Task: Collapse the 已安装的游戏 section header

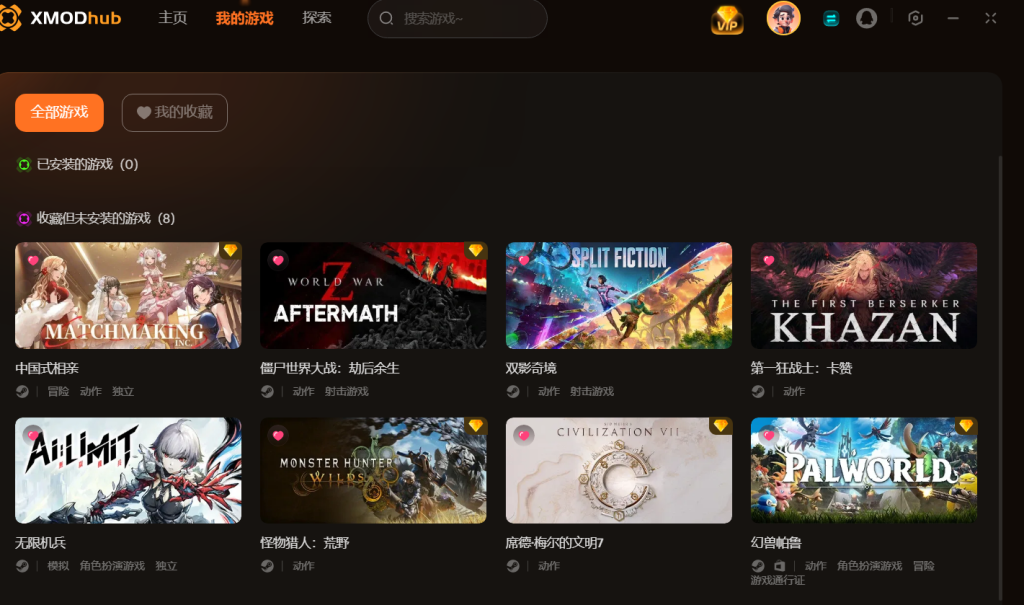Action: [x=78, y=165]
